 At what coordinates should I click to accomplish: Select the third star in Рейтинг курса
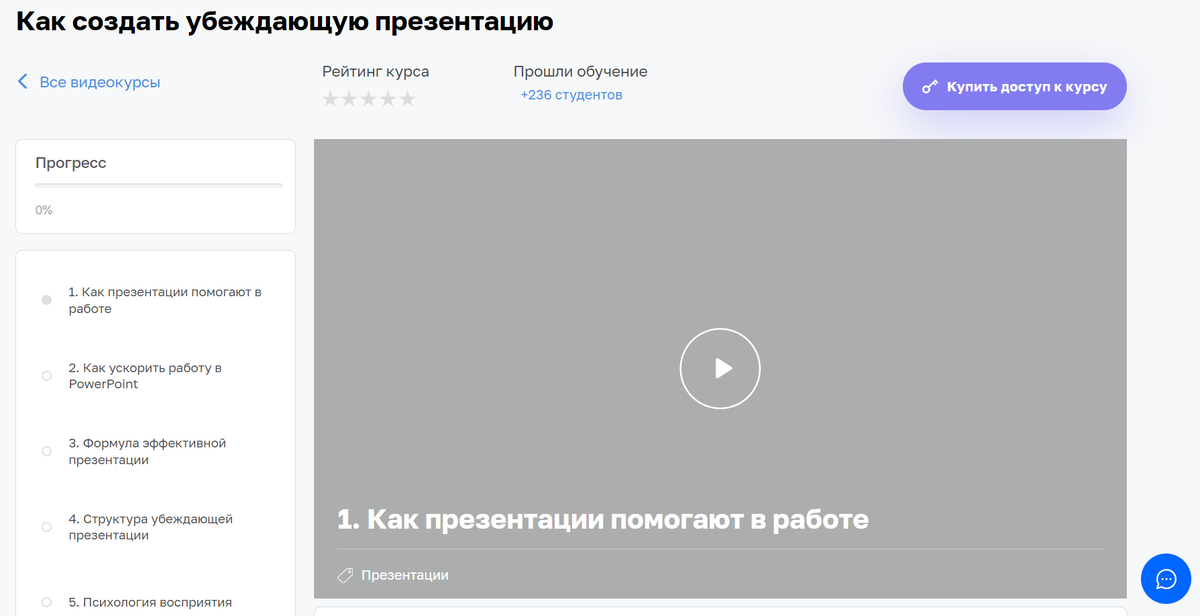(x=368, y=98)
